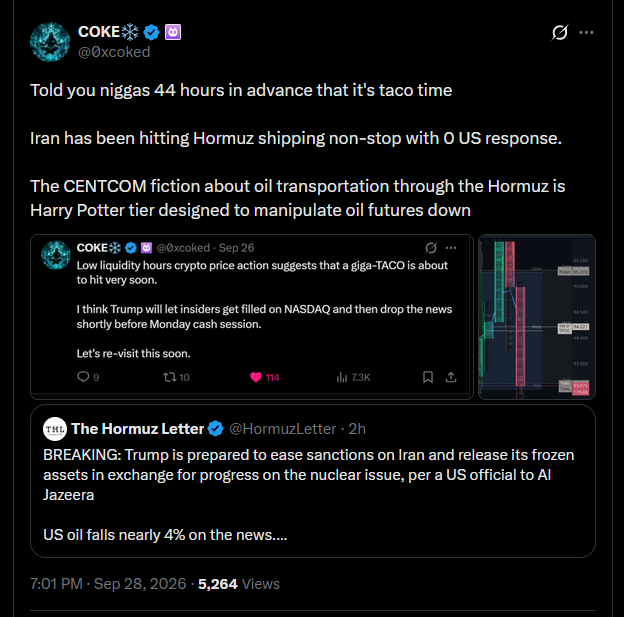The height and width of the screenshot is (617, 624).
Task: Open three-dot menu in quoted Sep 26 tweet
Action: [451, 248]
